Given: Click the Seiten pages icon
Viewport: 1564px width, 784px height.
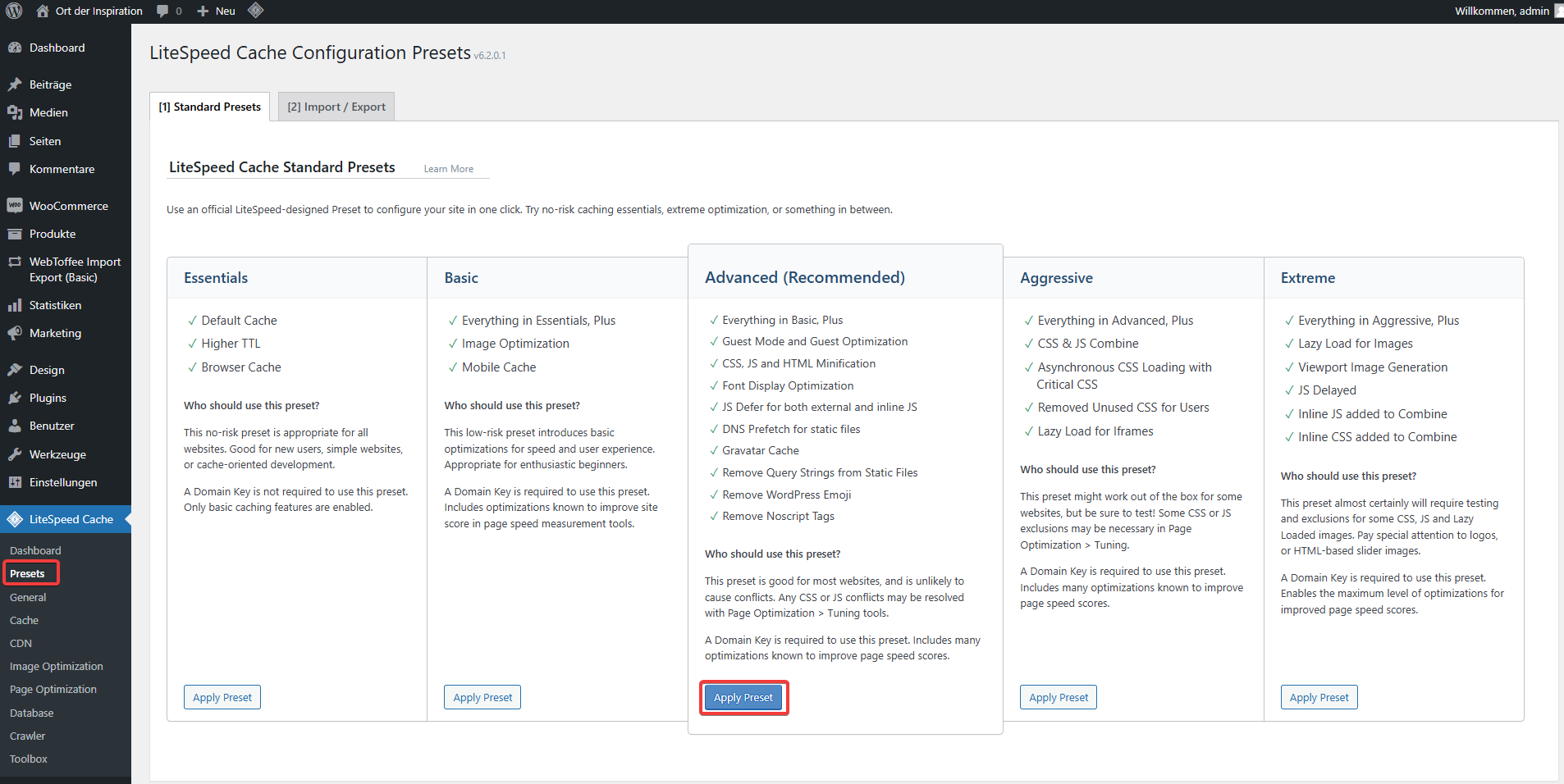Looking at the screenshot, I should pyautogui.click(x=15, y=141).
